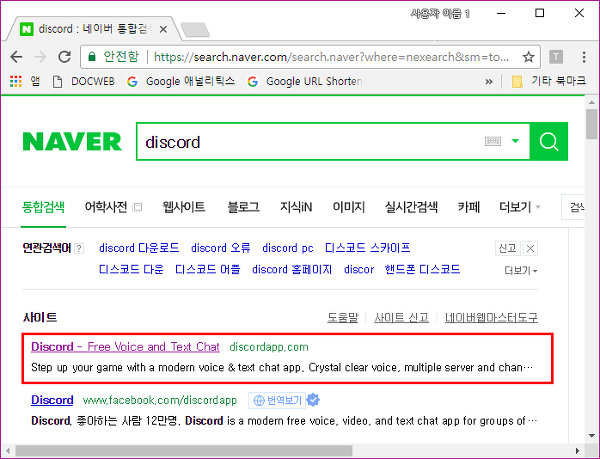Close the related searches with X button
Screen dimensions: 600x459
tap(530, 249)
